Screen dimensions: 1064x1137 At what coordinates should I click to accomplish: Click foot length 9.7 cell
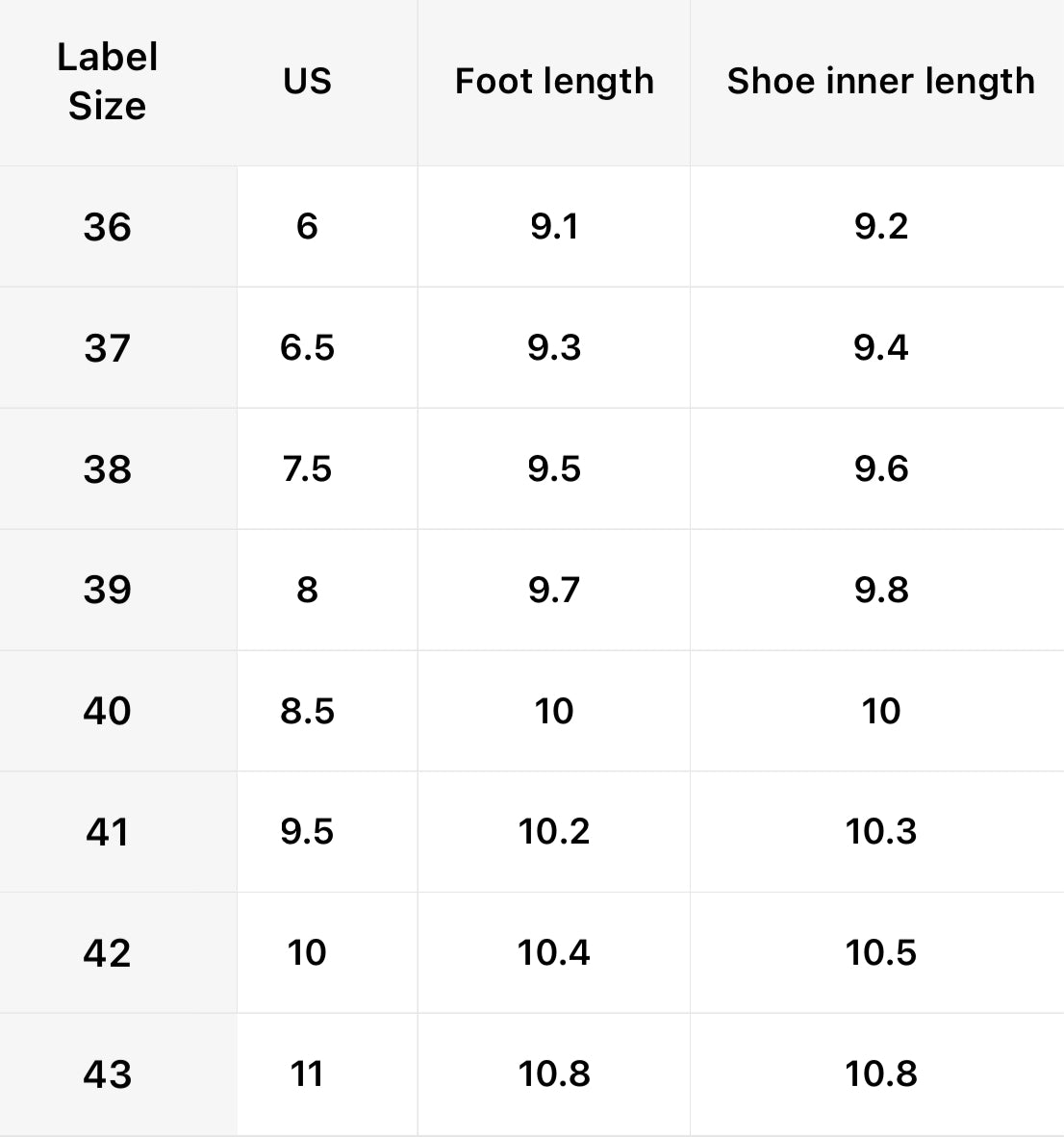tap(554, 590)
